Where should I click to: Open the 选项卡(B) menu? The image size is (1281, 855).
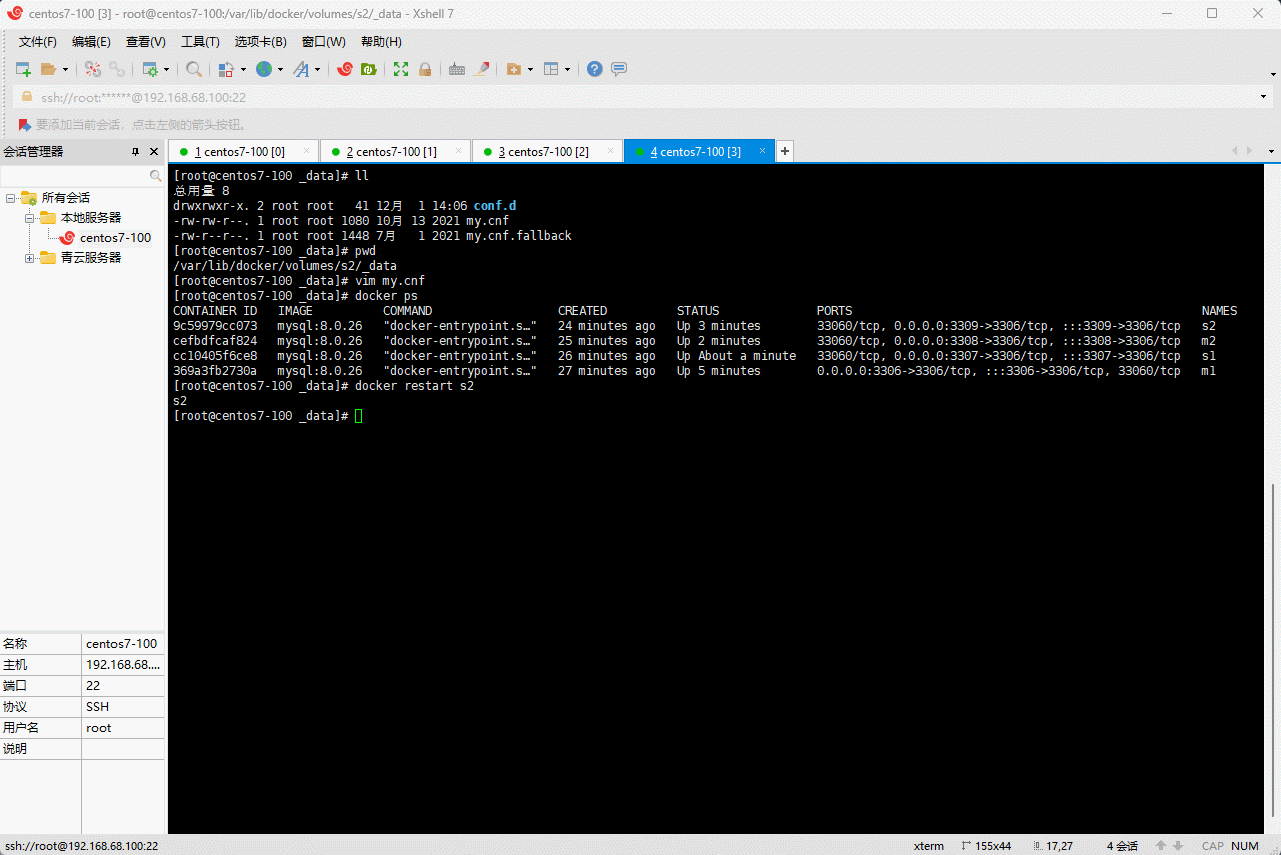(x=261, y=42)
